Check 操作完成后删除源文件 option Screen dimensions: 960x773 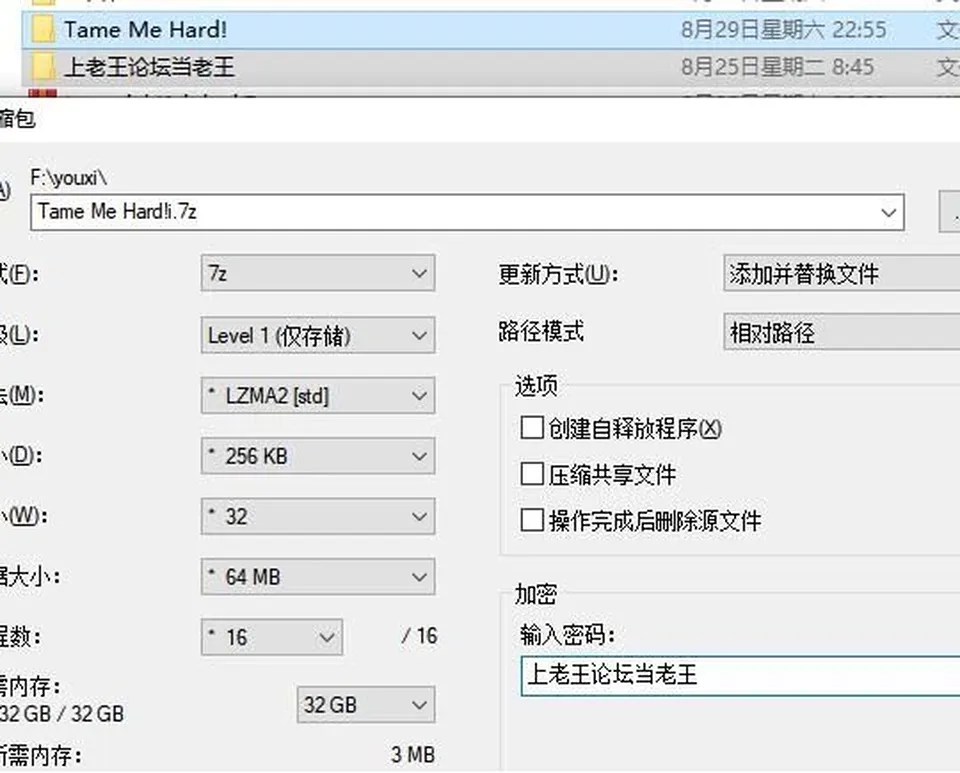tap(531, 521)
